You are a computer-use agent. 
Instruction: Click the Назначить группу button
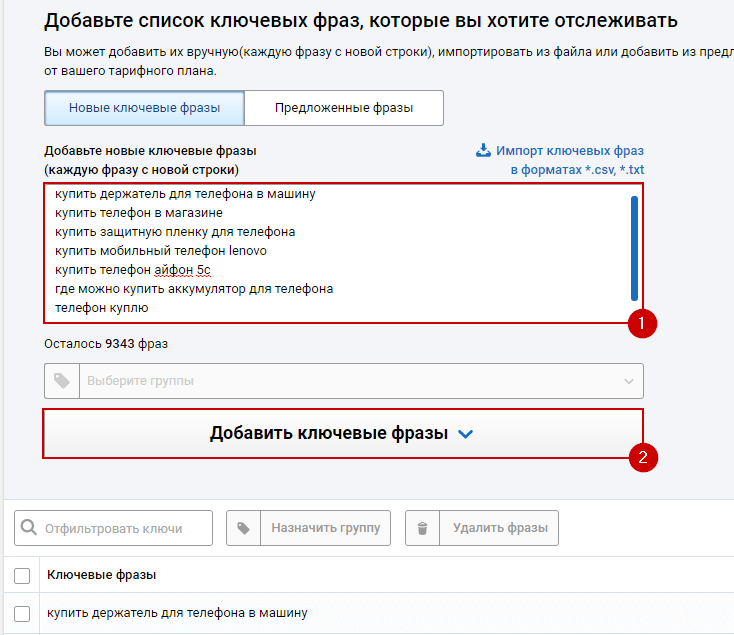(x=308, y=528)
